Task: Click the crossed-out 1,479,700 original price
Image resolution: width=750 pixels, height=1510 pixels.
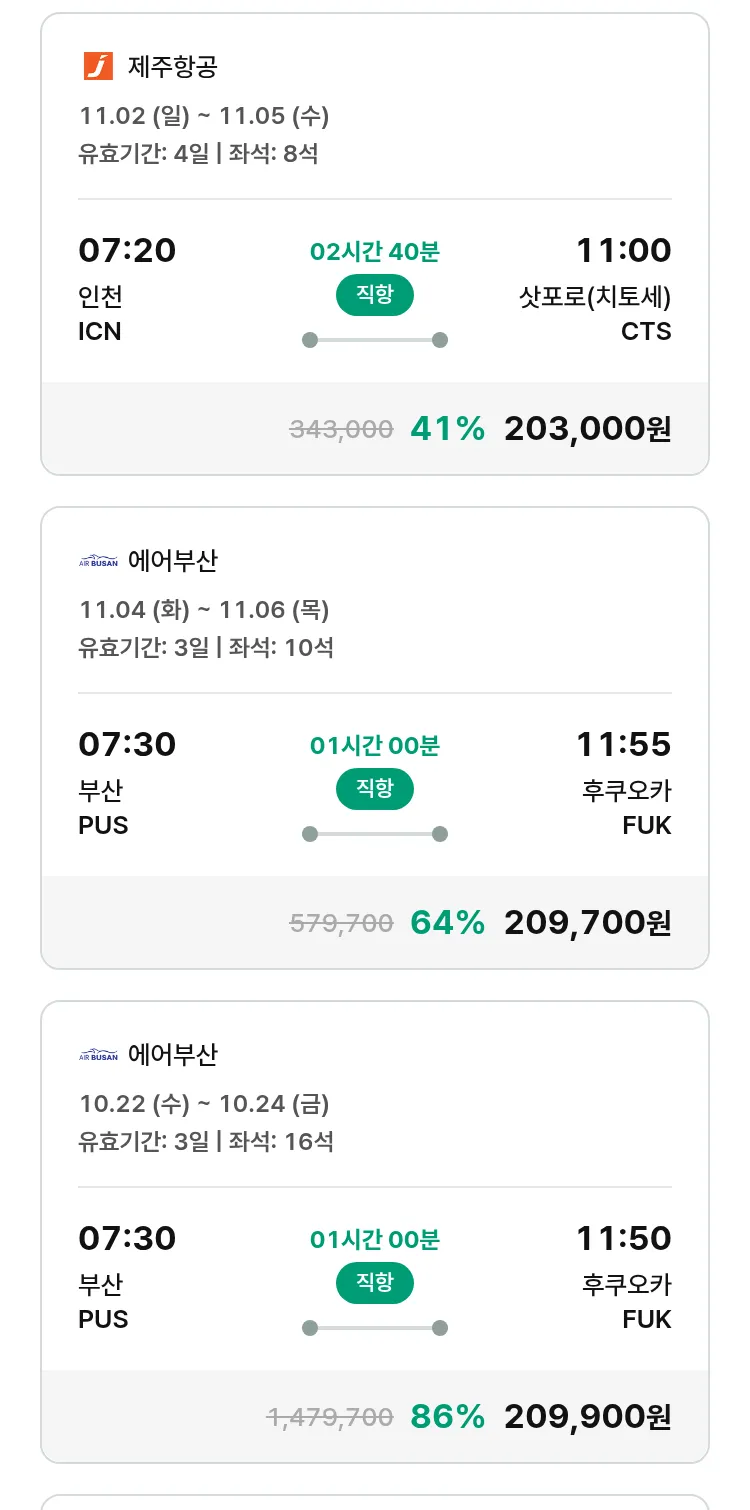Action: coord(329,1417)
